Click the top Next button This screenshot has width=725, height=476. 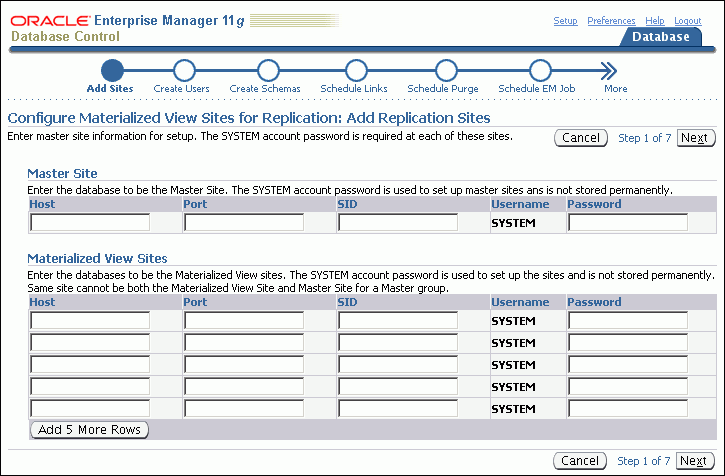click(x=696, y=138)
